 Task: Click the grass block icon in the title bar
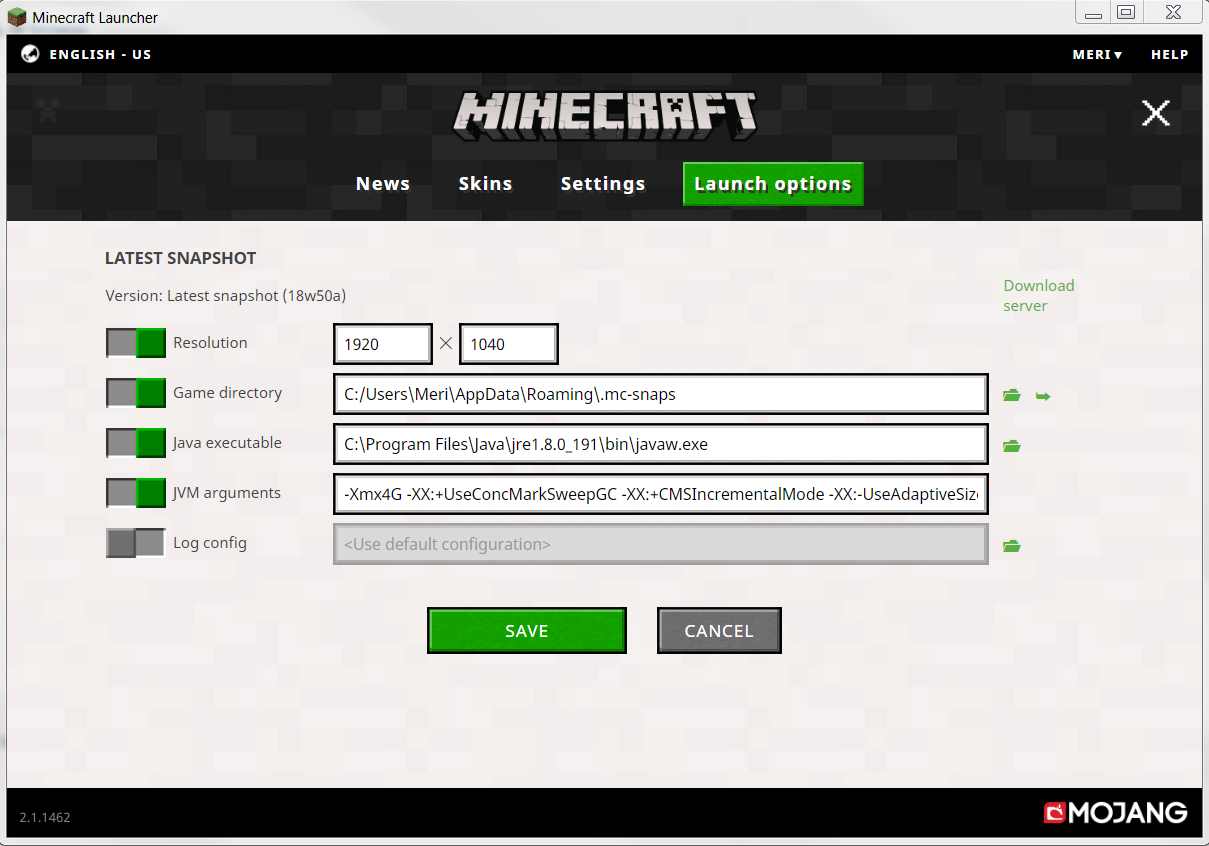point(17,17)
